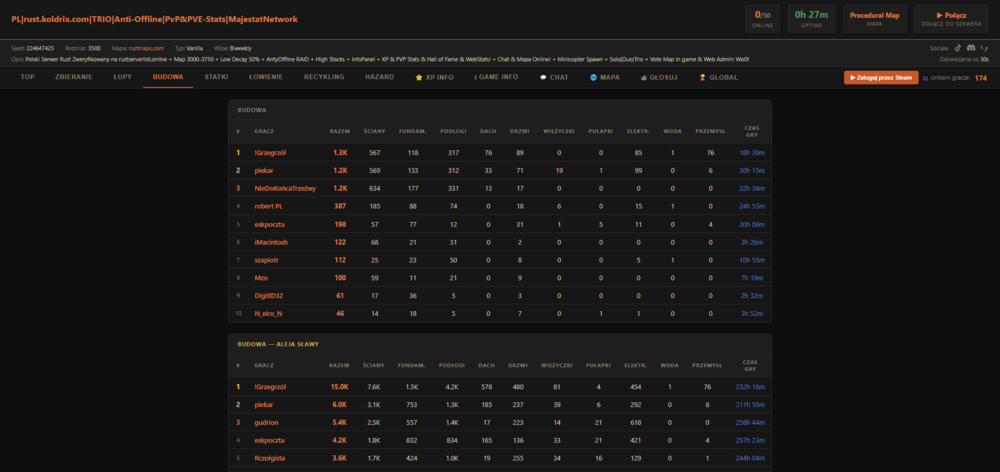Click the ELEKTR. header in the Aleja Sławy table
Viewport: 1000px width, 472px height.
coord(637,365)
